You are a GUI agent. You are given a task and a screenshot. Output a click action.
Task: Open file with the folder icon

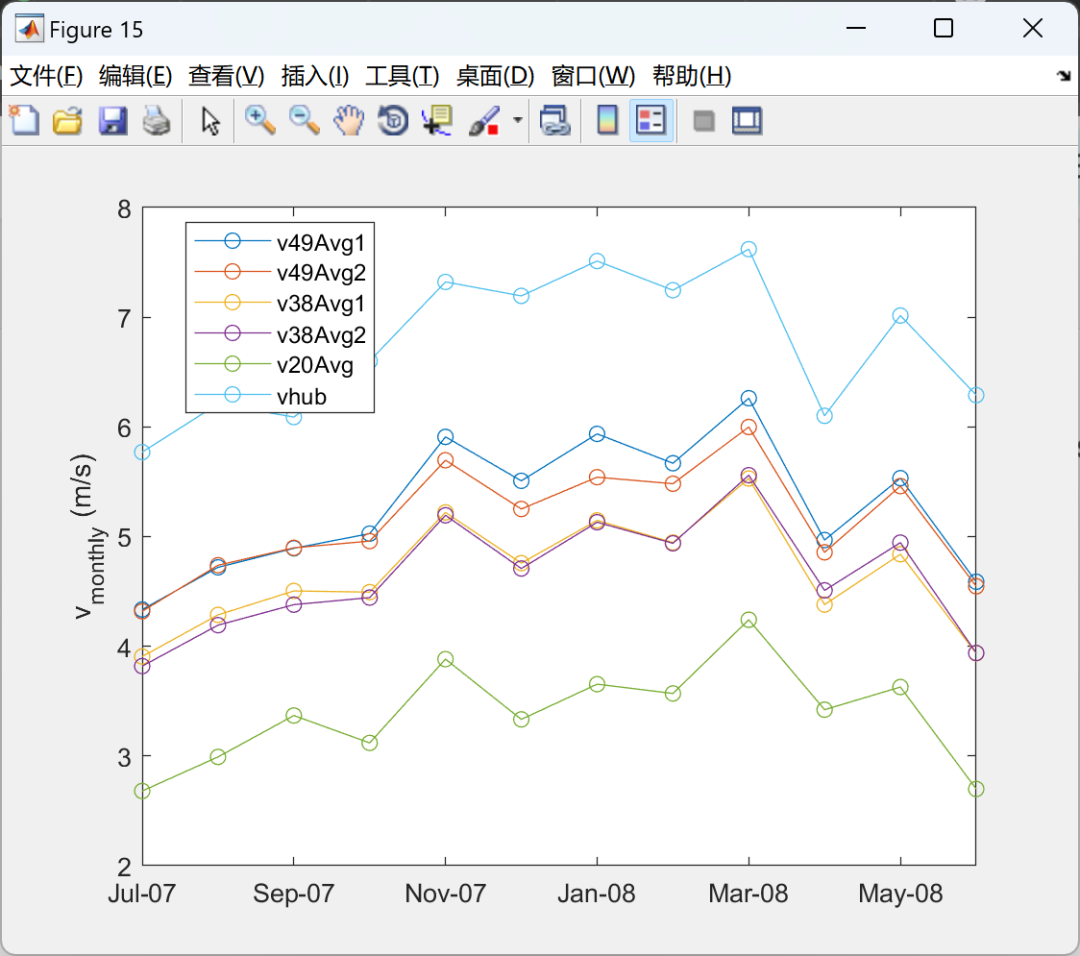pos(68,121)
